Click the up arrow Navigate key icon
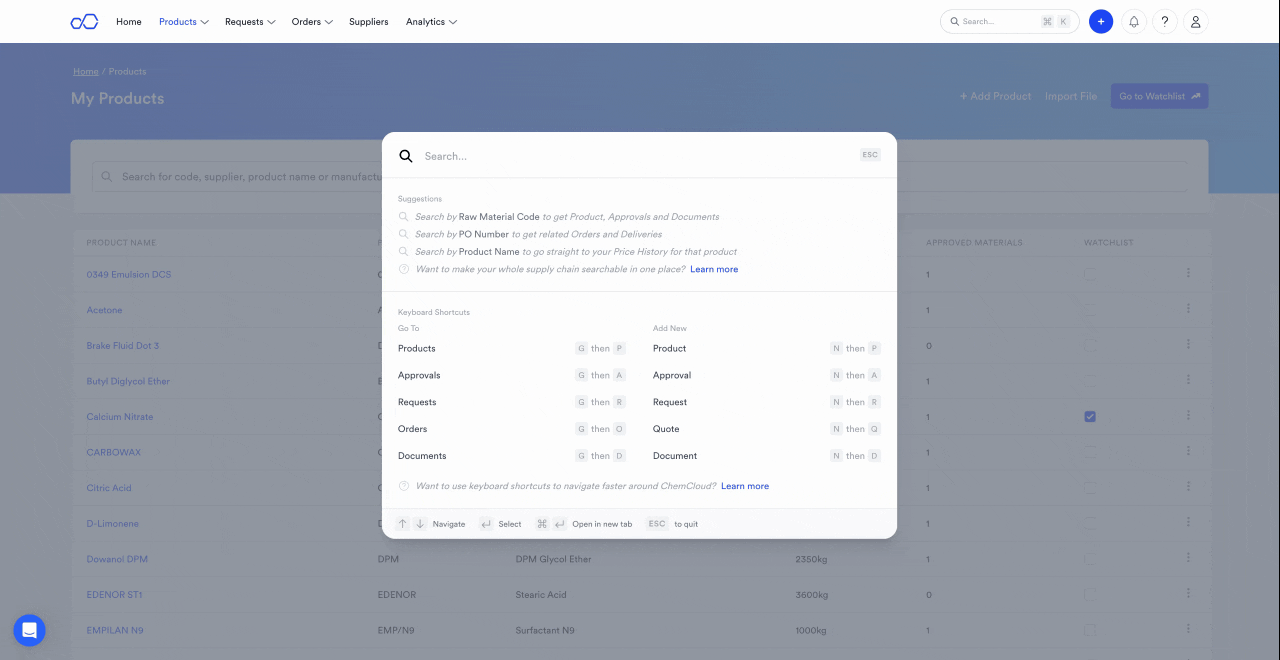Screen dimensions: 1280x660 click(402, 524)
